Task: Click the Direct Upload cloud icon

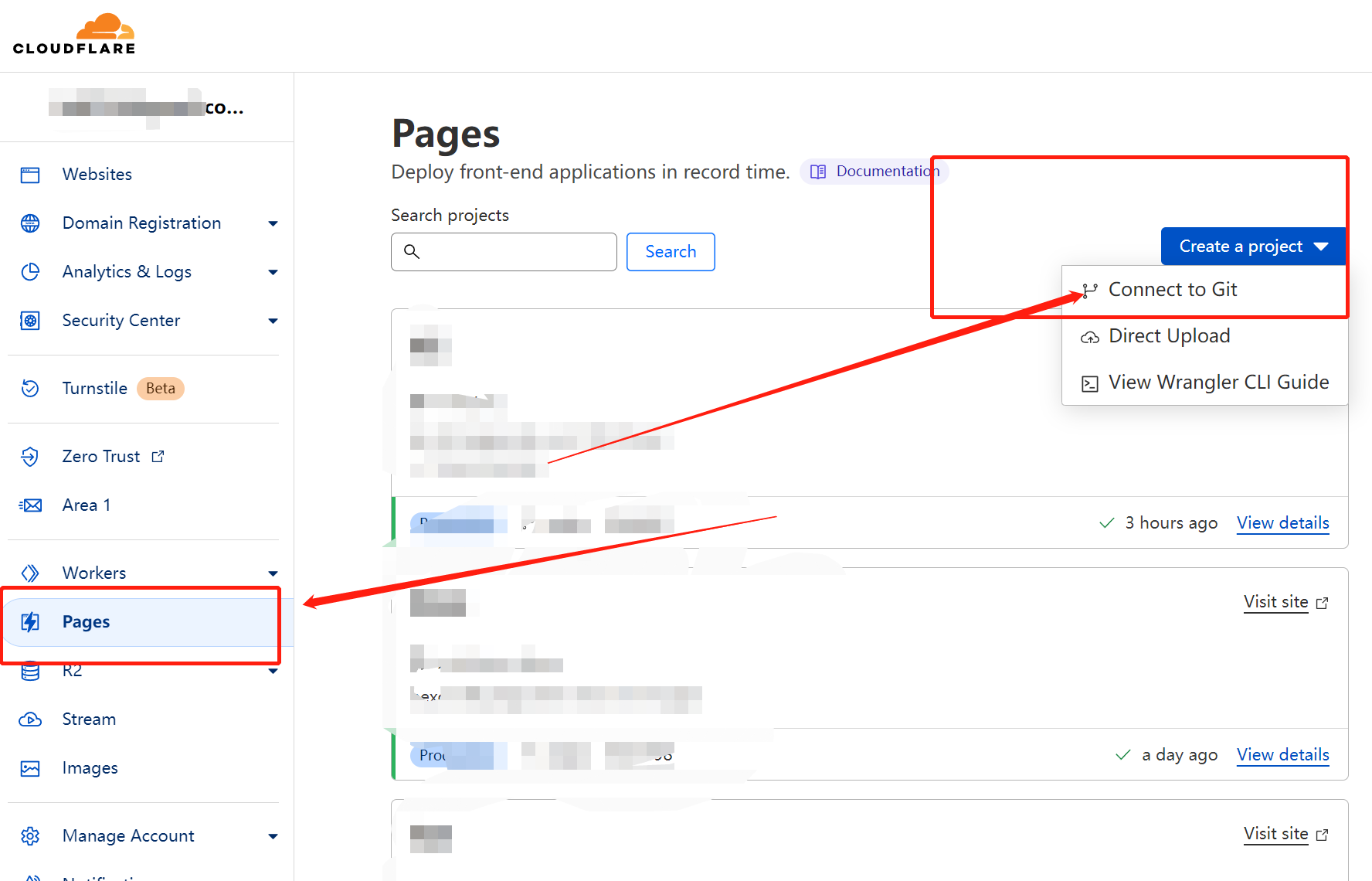Action: point(1090,337)
